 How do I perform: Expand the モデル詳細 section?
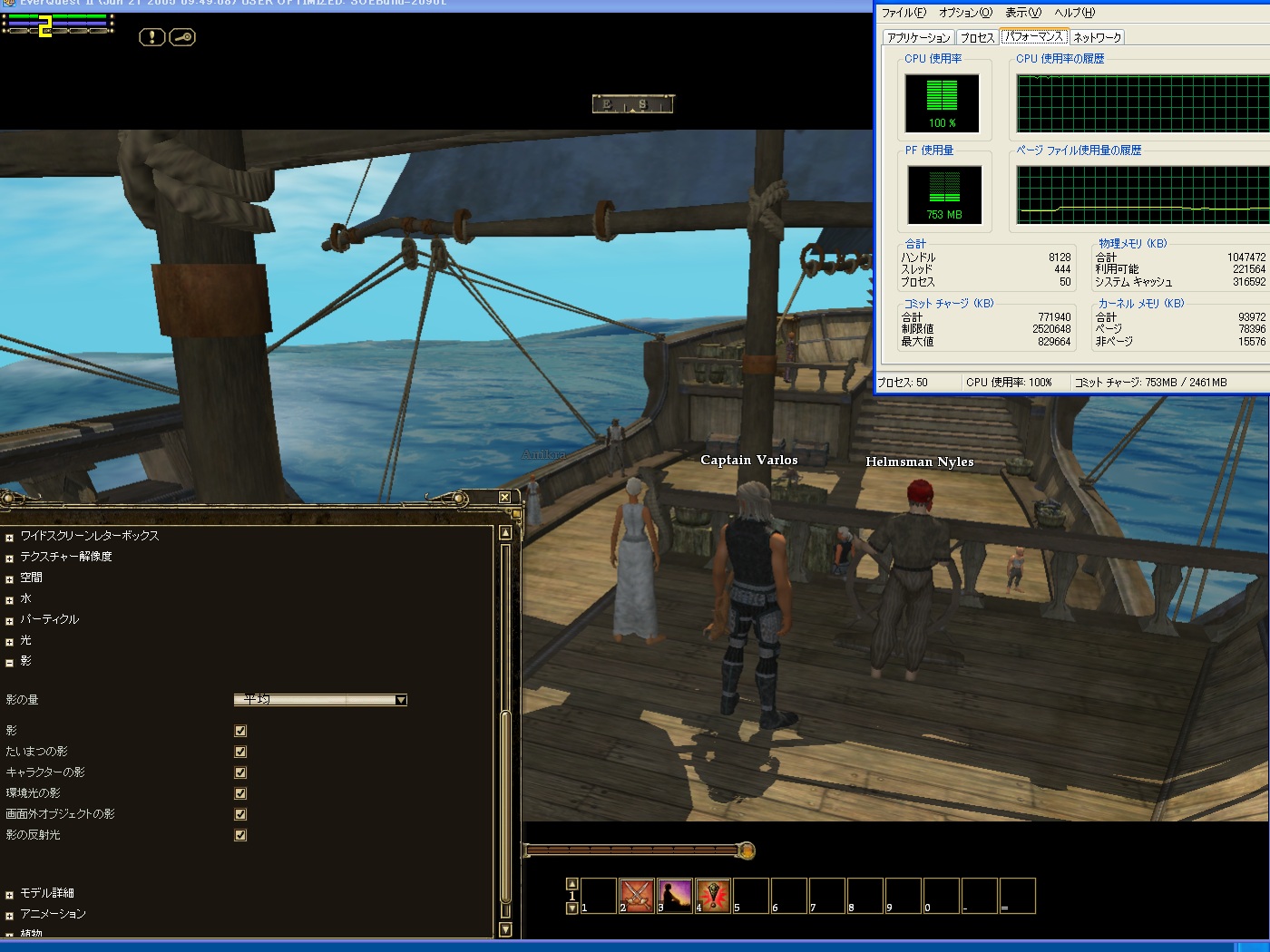9,895
